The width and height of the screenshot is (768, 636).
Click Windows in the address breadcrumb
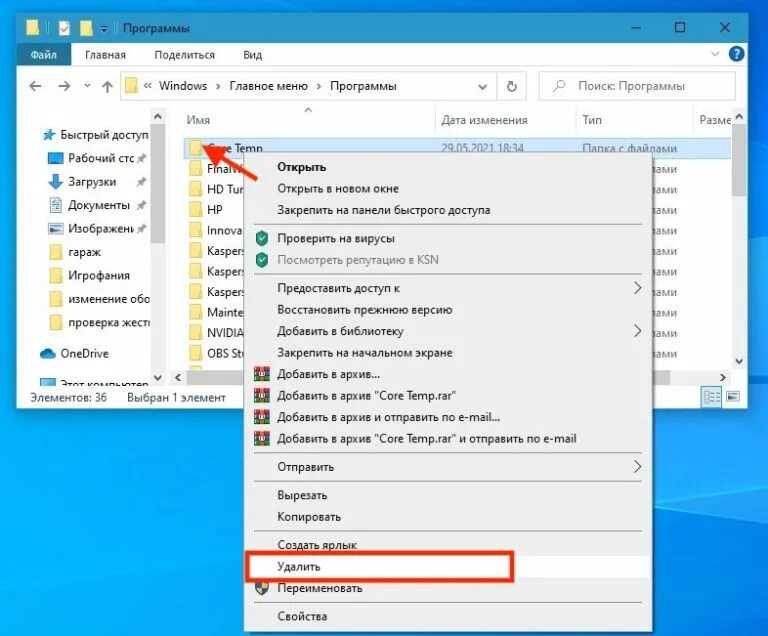click(183, 86)
